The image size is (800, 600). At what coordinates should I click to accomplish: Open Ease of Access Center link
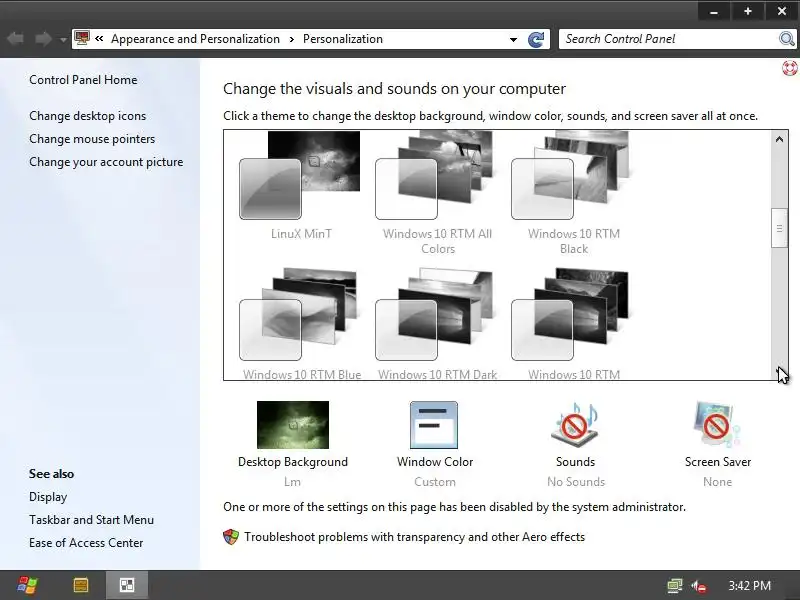point(86,542)
